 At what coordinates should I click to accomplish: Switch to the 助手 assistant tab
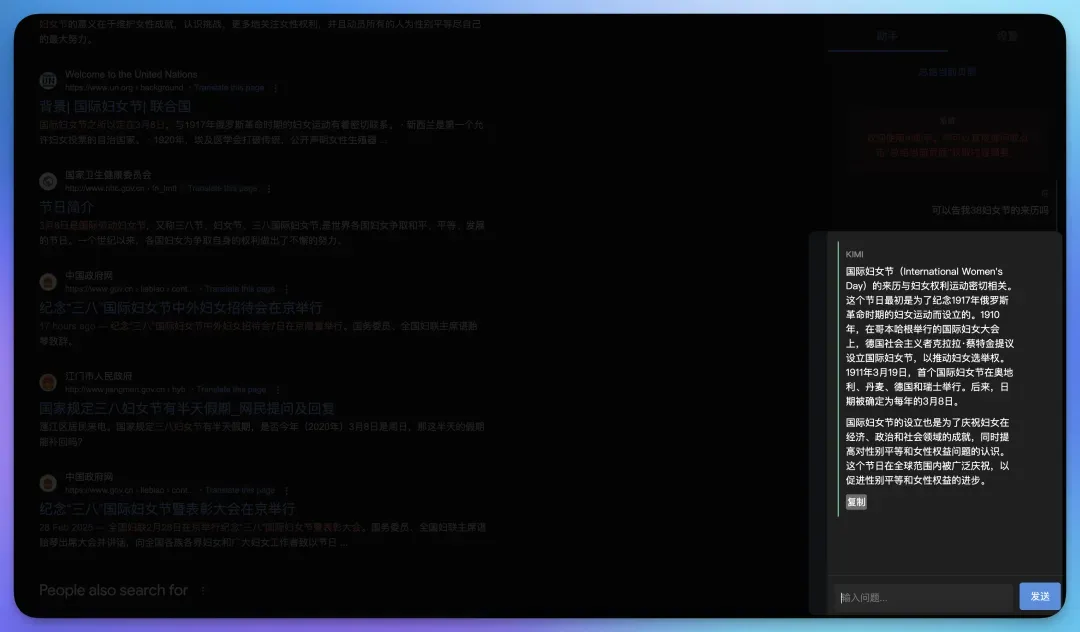tap(887, 37)
